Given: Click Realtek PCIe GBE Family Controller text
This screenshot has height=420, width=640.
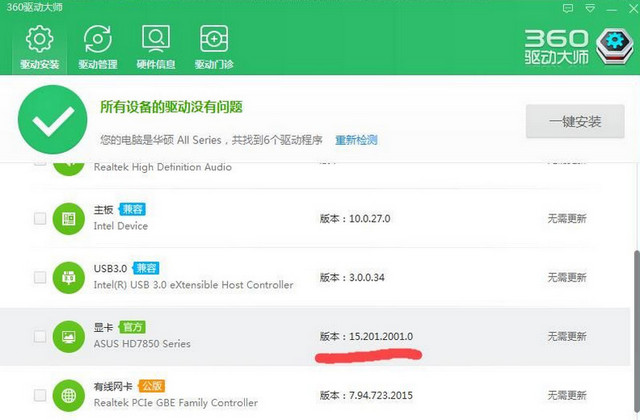Looking at the screenshot, I should point(176,403).
